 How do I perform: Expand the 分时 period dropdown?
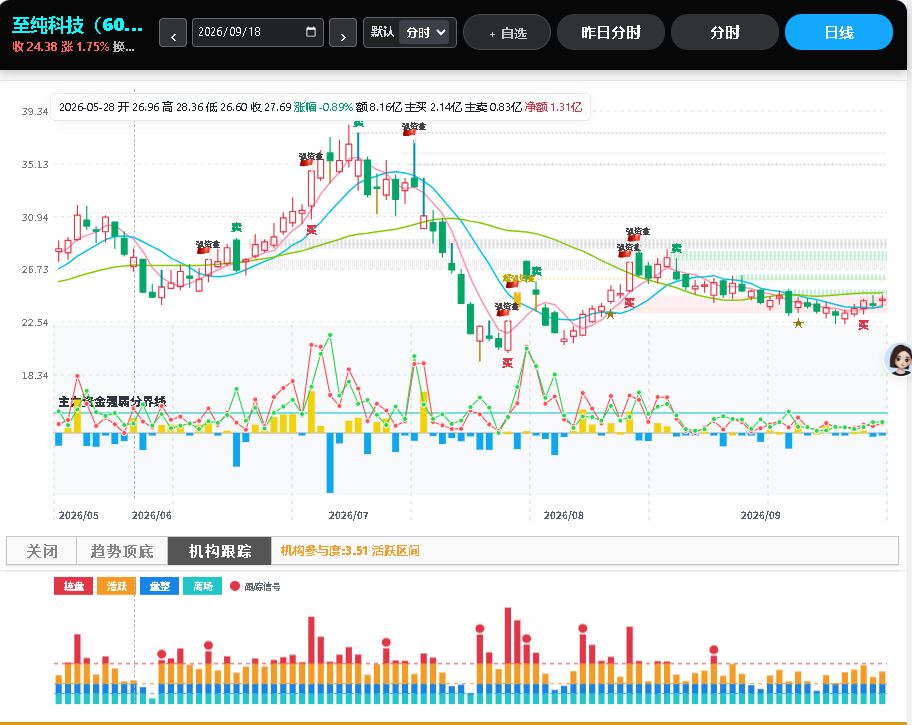426,32
